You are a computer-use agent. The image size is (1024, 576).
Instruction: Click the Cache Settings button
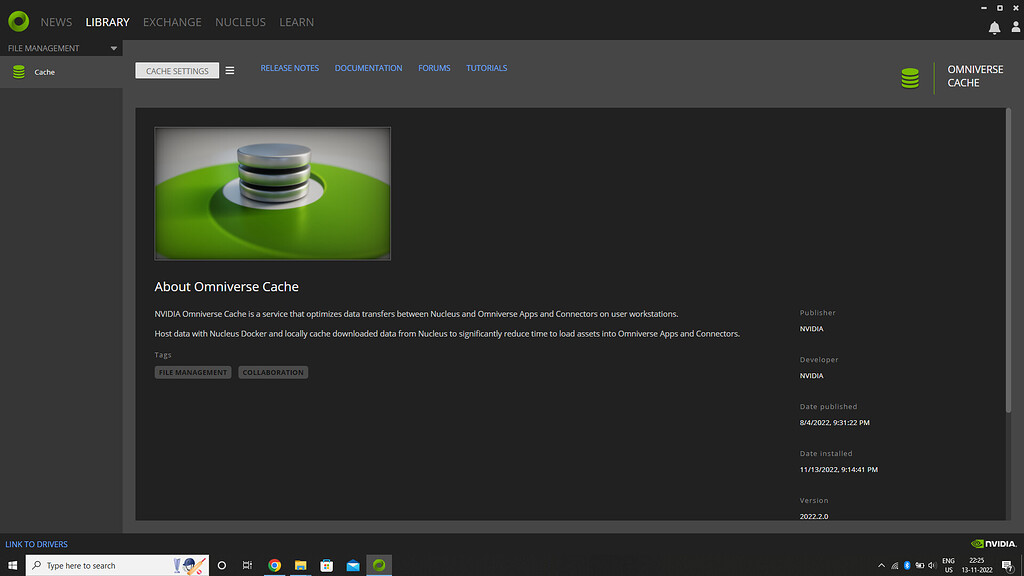click(177, 71)
